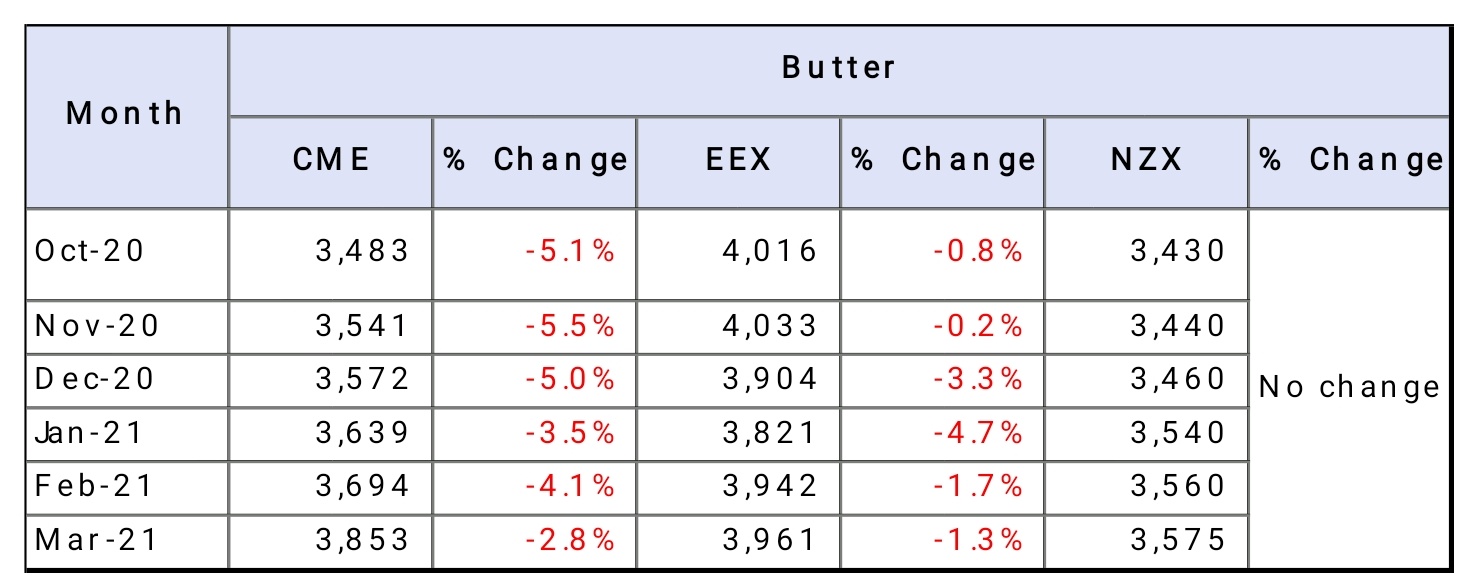Screen dimensions: 1469x584
Task: Click the Jan-21 month cell
Action: [x=90, y=433]
